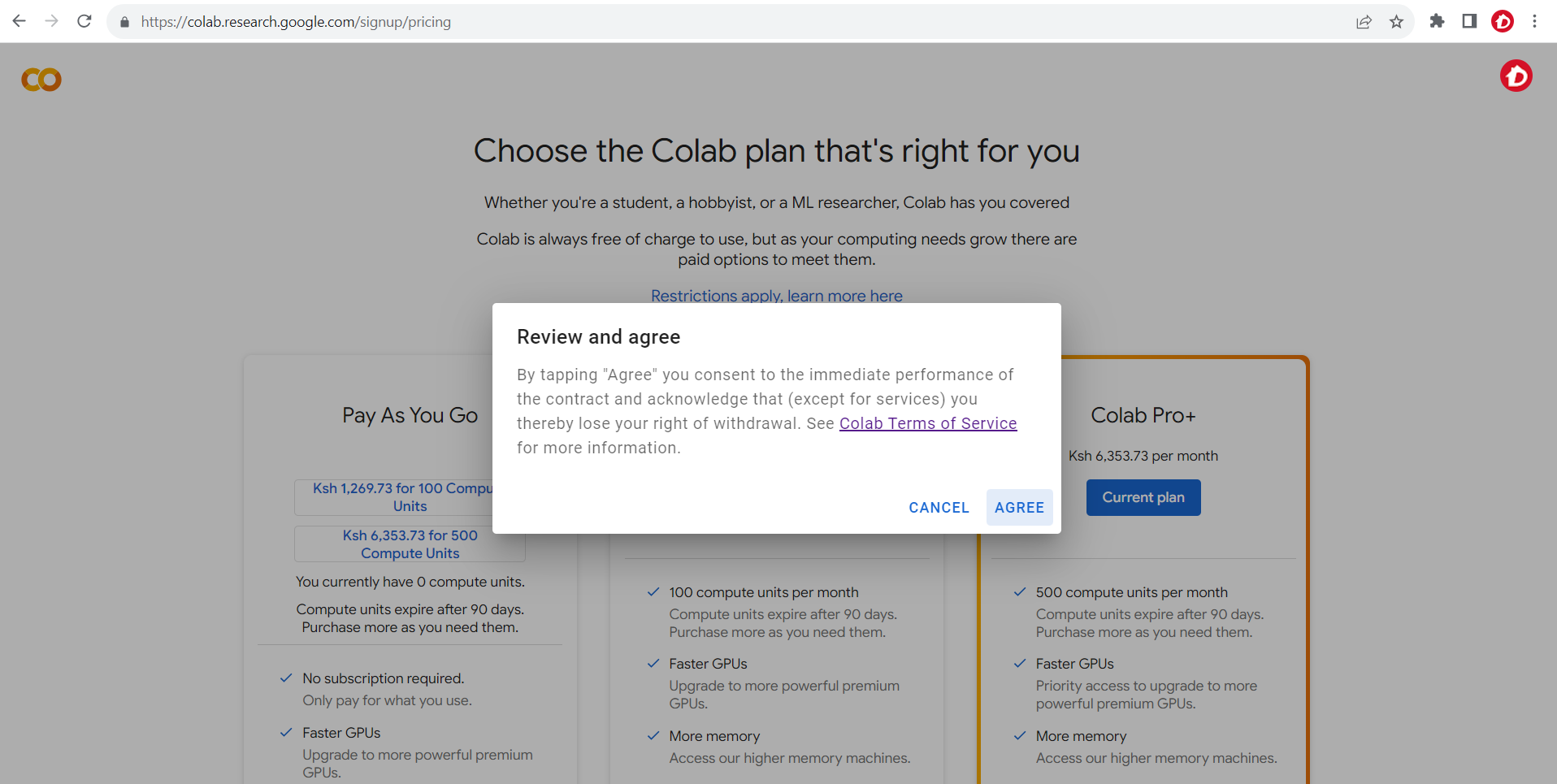Click the browser back arrow
The height and width of the screenshot is (784, 1557).
coord(19,21)
